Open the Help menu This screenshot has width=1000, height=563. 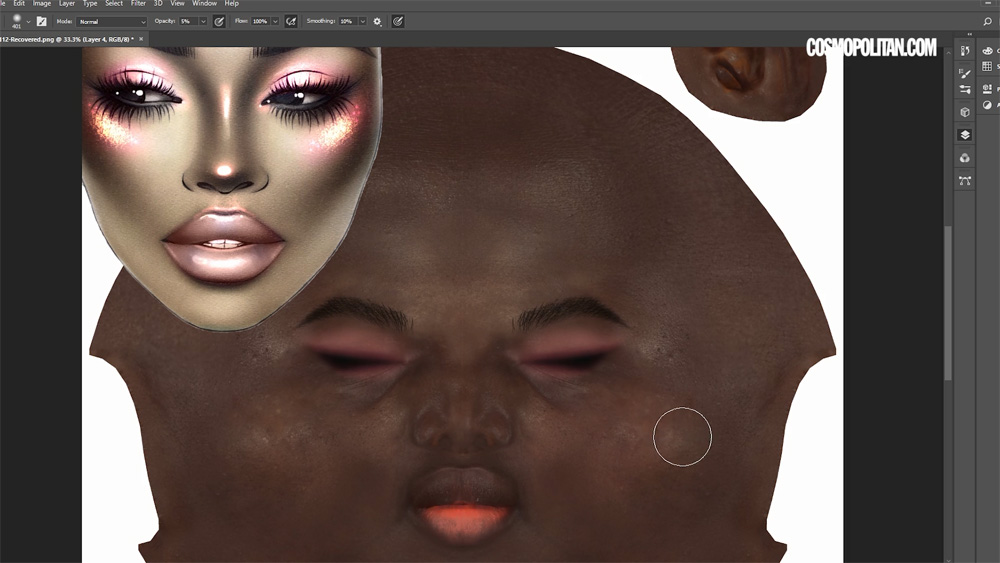pyautogui.click(x=232, y=3)
